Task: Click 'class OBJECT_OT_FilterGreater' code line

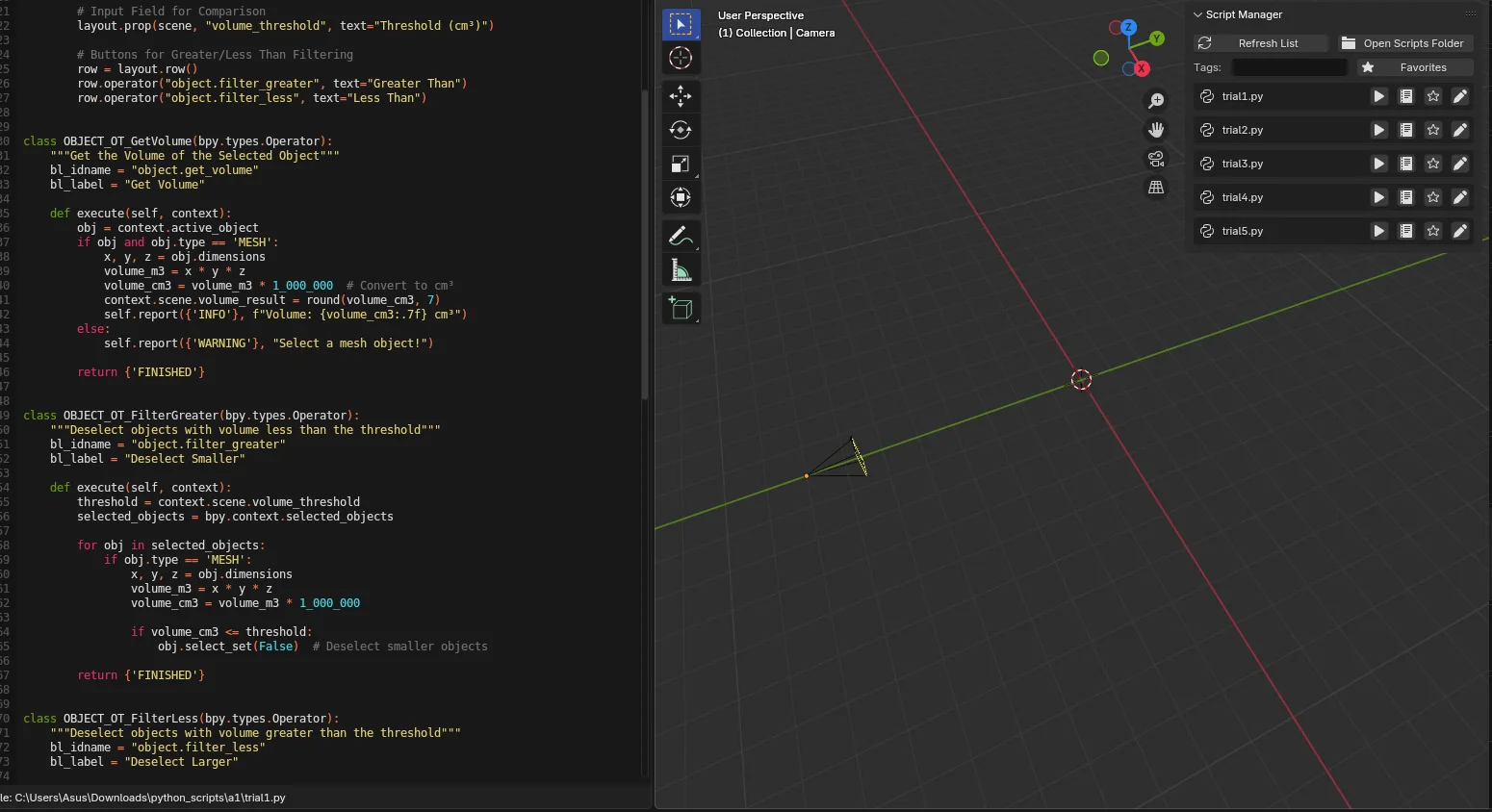Action: (x=191, y=416)
